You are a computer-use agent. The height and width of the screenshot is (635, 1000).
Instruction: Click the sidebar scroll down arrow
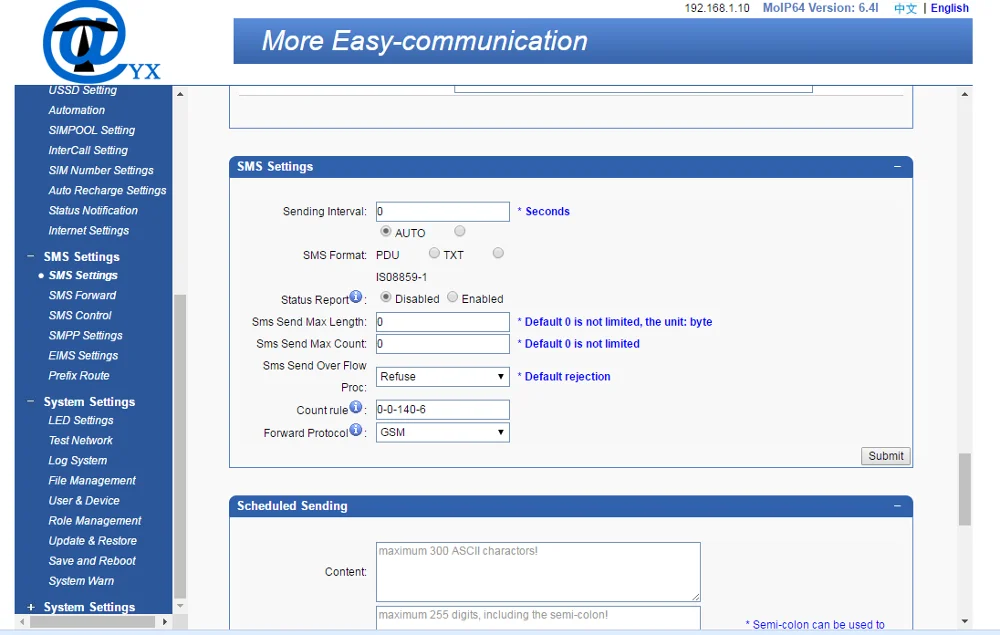click(x=180, y=606)
